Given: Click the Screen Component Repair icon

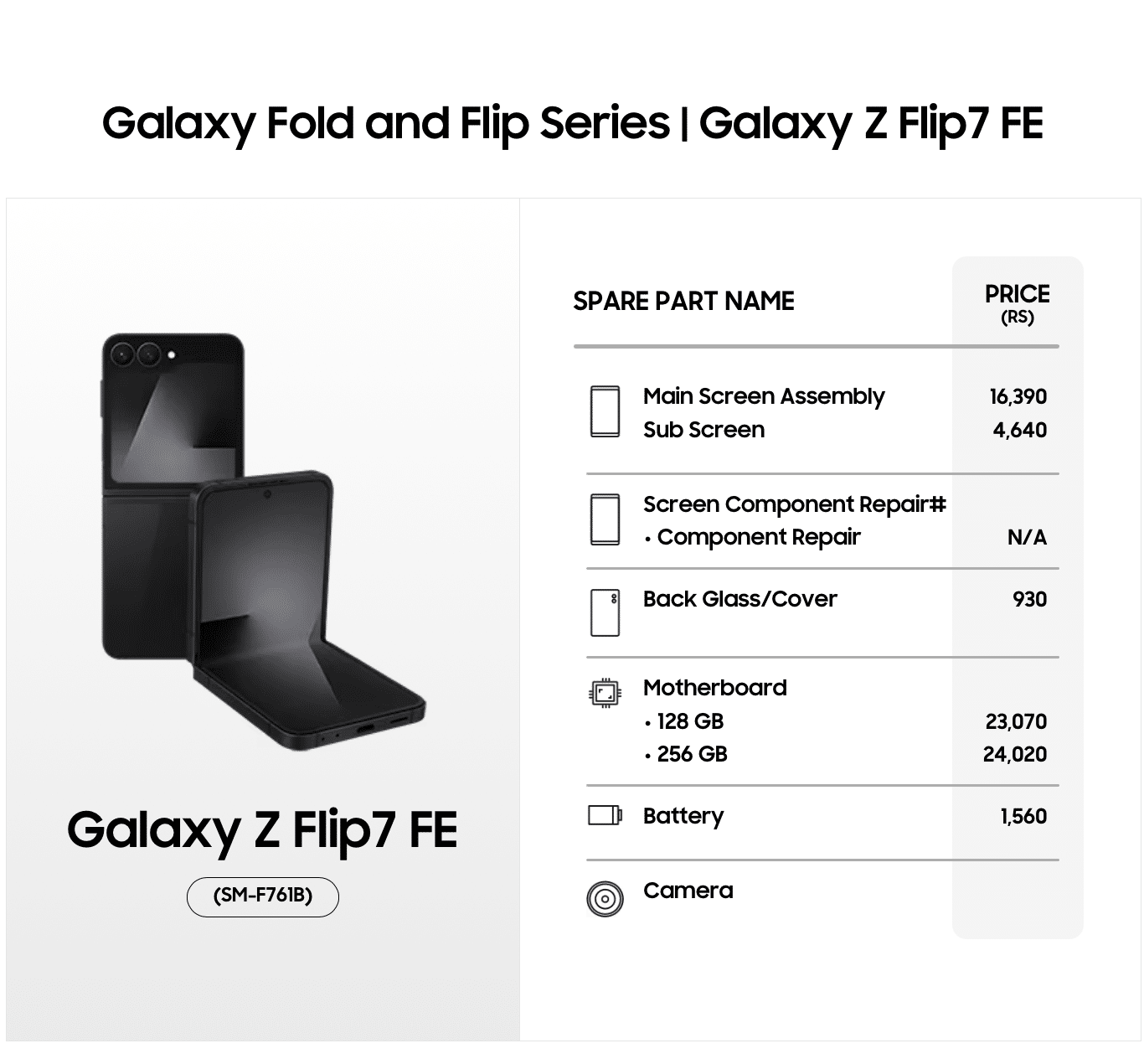Looking at the screenshot, I should [x=605, y=519].
